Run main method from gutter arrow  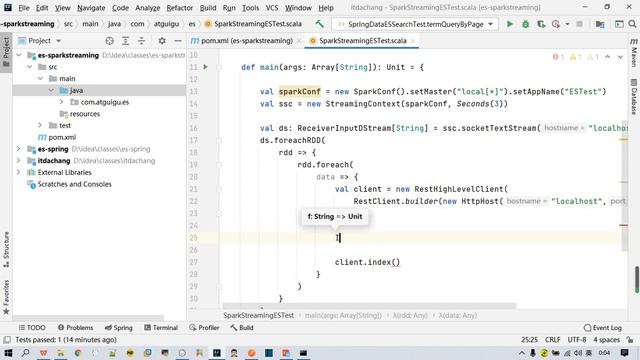point(205,67)
